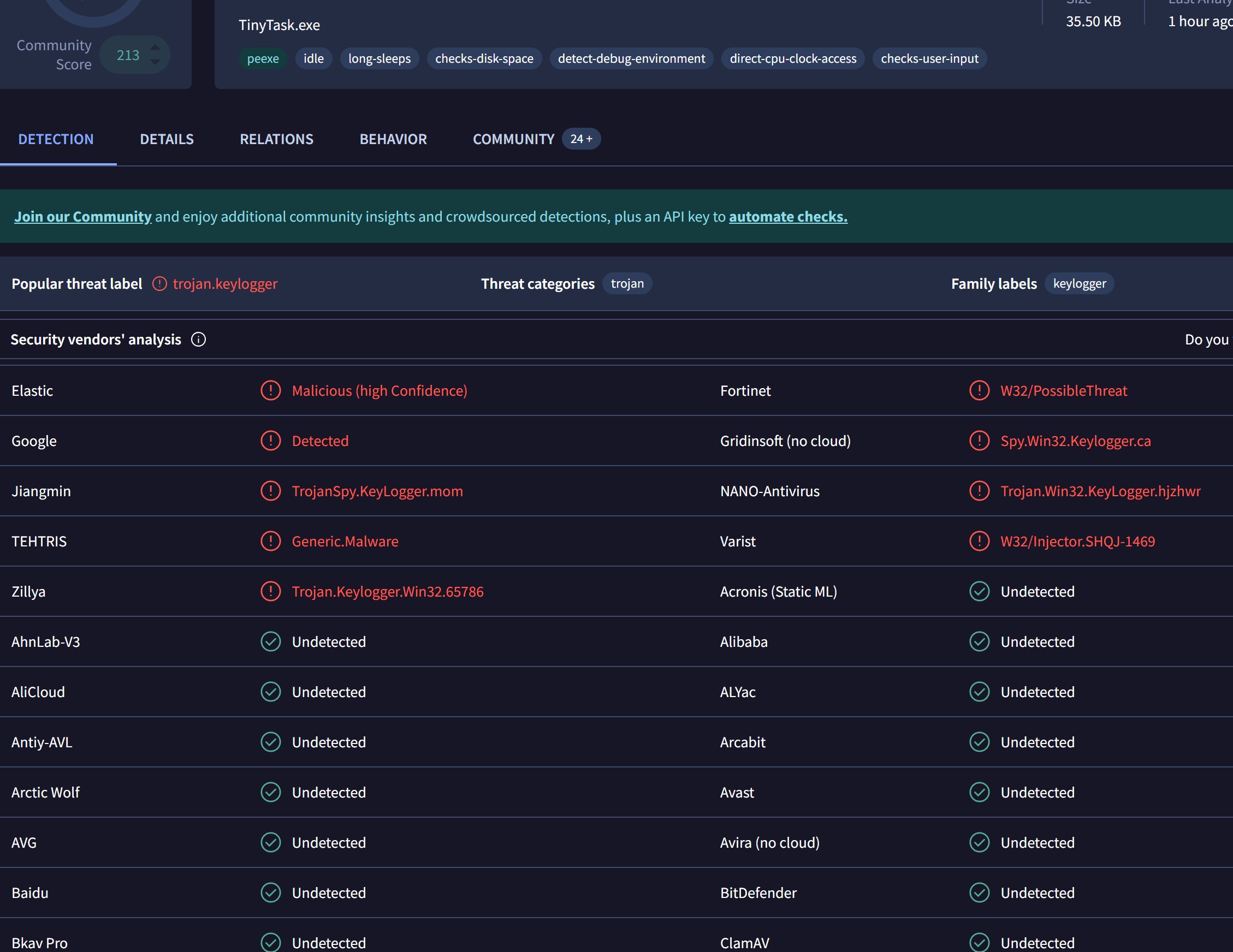Click the info icon beside Security vendors' analysis

tap(198, 339)
